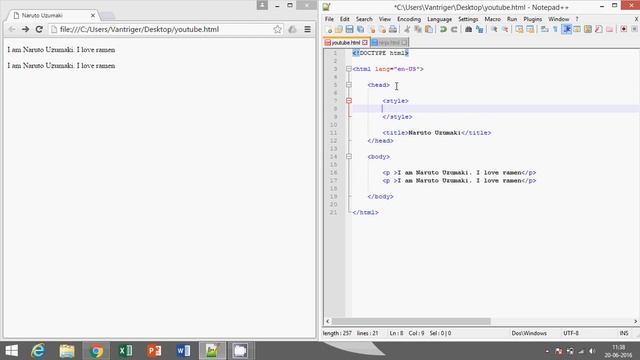Viewport: 640px width, 360px height.
Task: Click the stop recording macro icon
Action: (x=634, y=29)
